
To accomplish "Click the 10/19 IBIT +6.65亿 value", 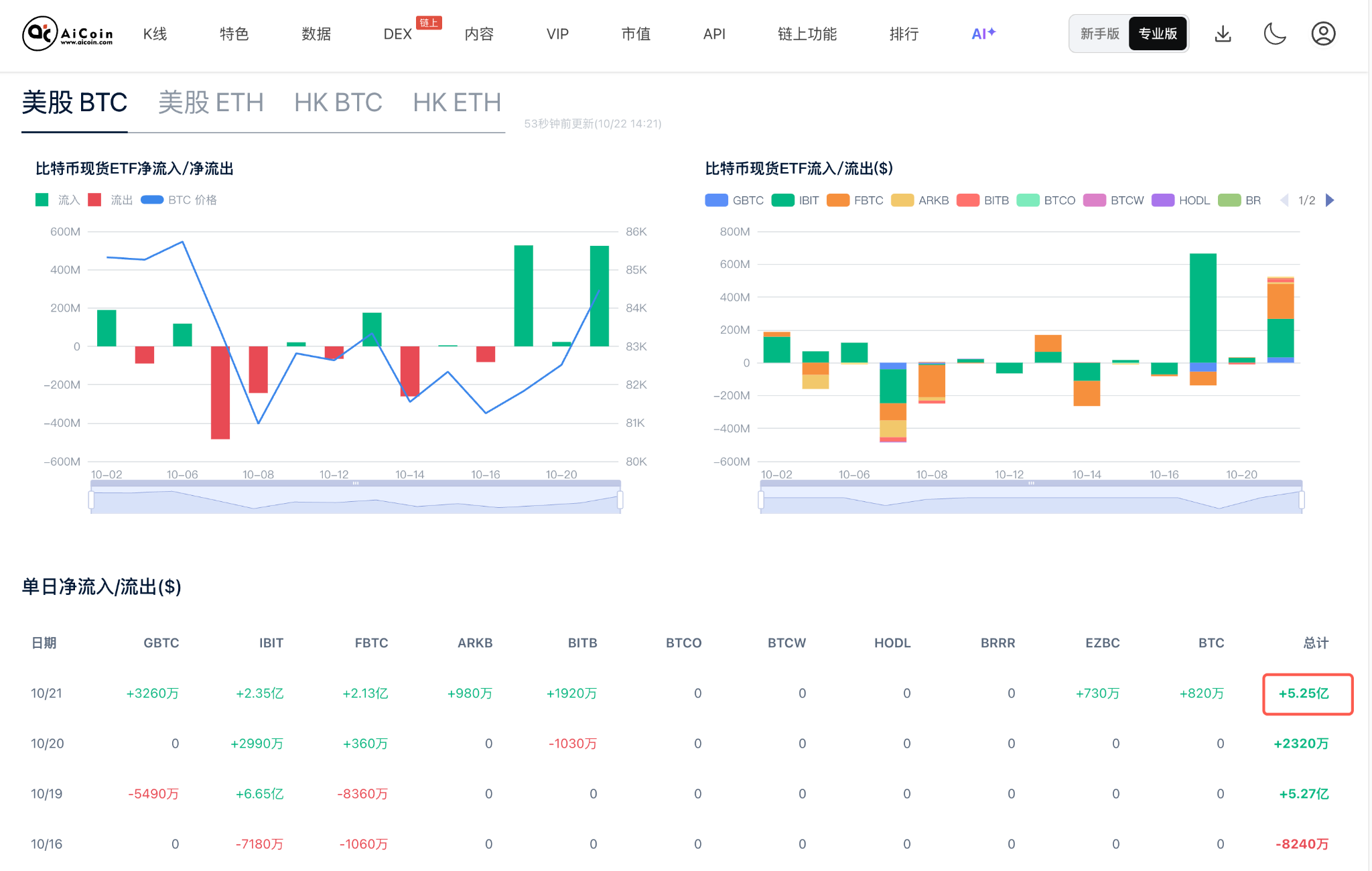I will pyautogui.click(x=259, y=794).
